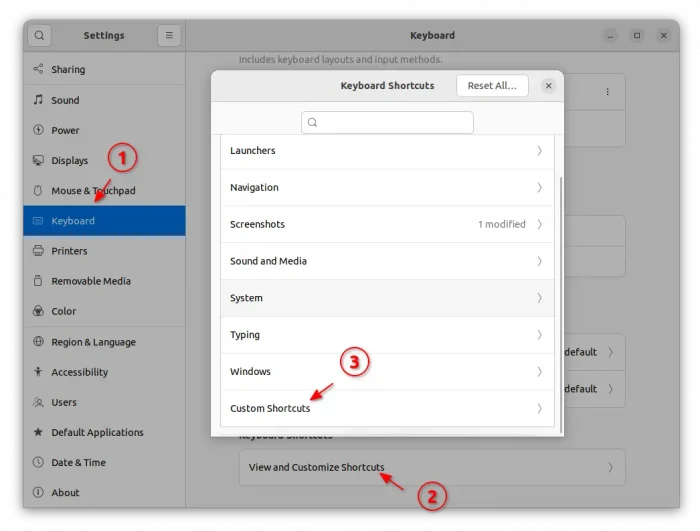
Task: Click the Accessibility icon in sidebar
Action: [x=38, y=372]
